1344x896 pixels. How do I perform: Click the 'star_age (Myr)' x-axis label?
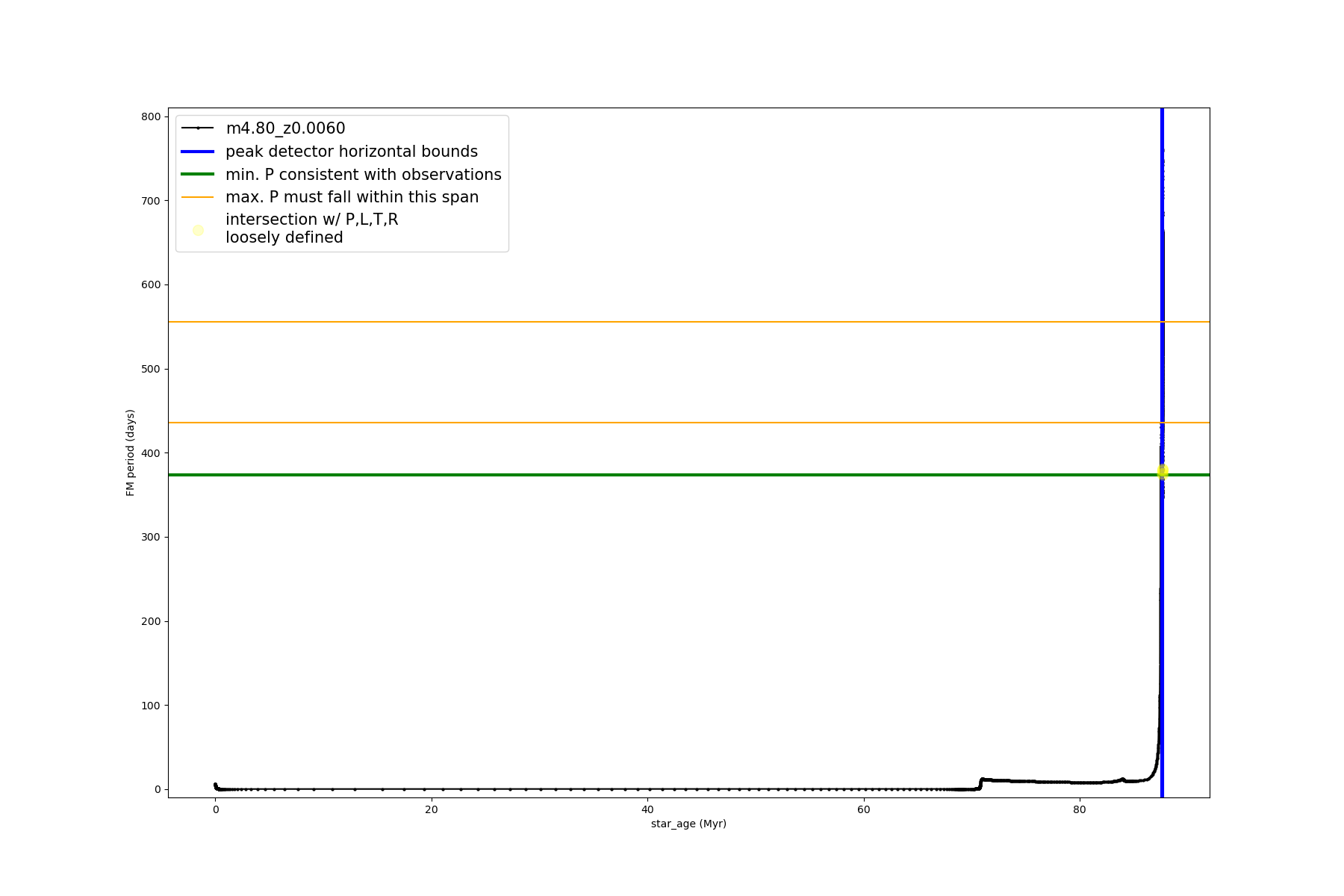[688, 824]
